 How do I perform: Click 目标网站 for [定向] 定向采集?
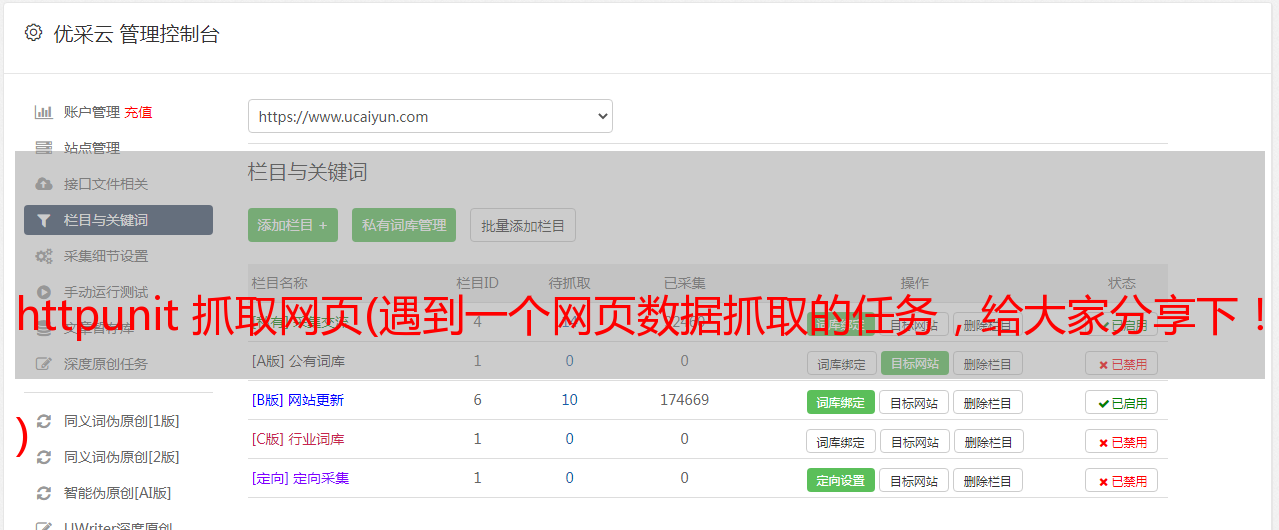(914, 480)
